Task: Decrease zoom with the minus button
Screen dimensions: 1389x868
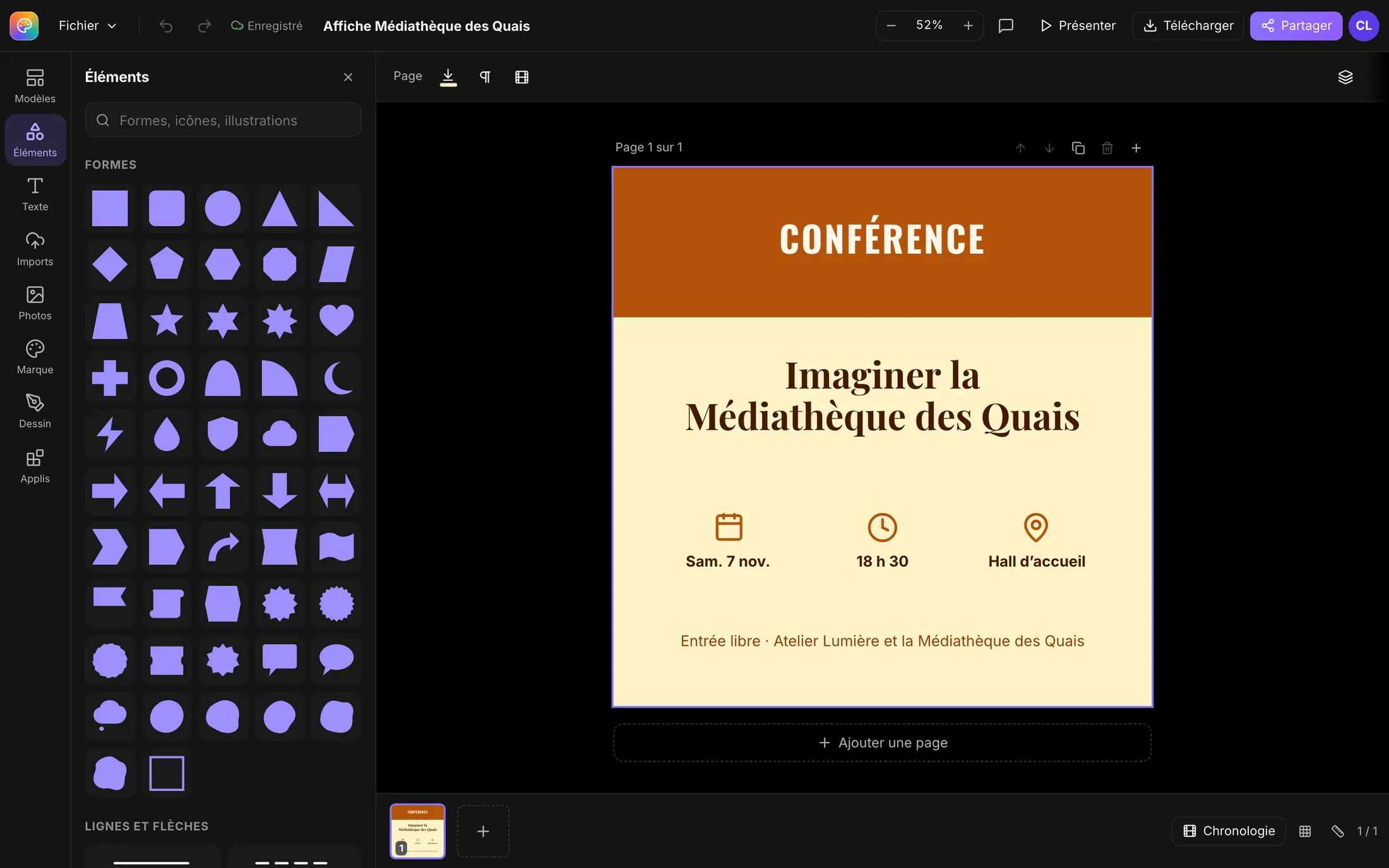Action: coord(891,26)
